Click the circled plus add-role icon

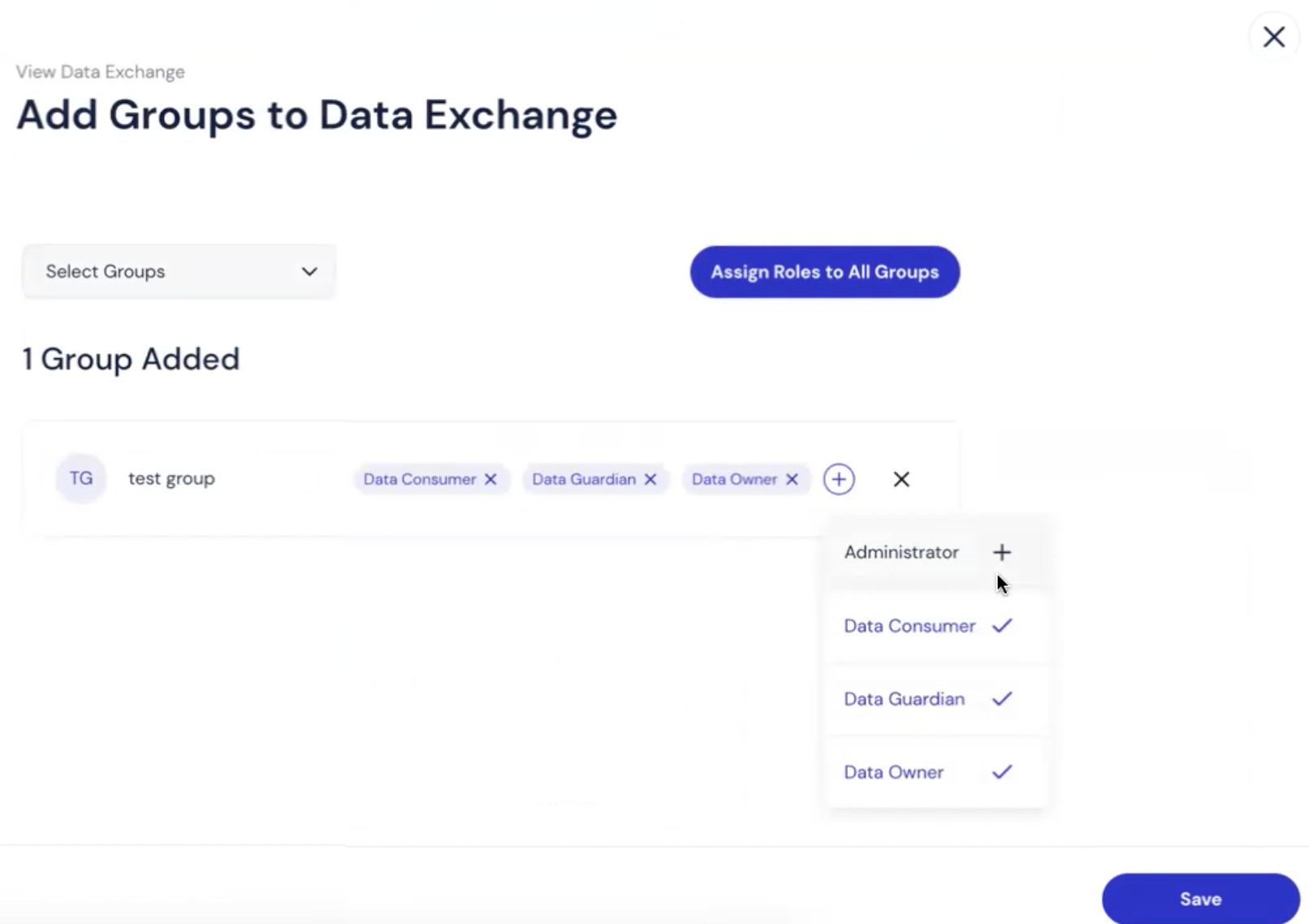point(839,479)
